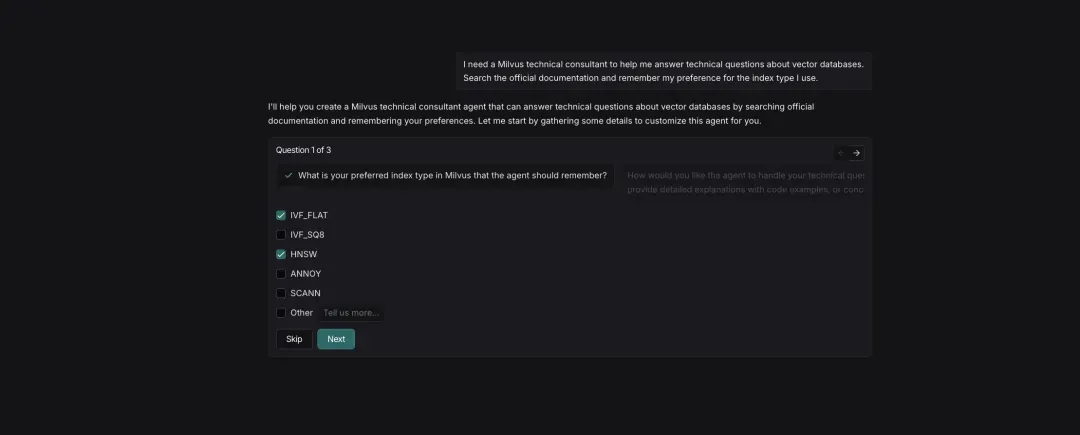Deselect the HNSW checkbox
Viewport: 1080px width, 435px height.
pos(281,254)
